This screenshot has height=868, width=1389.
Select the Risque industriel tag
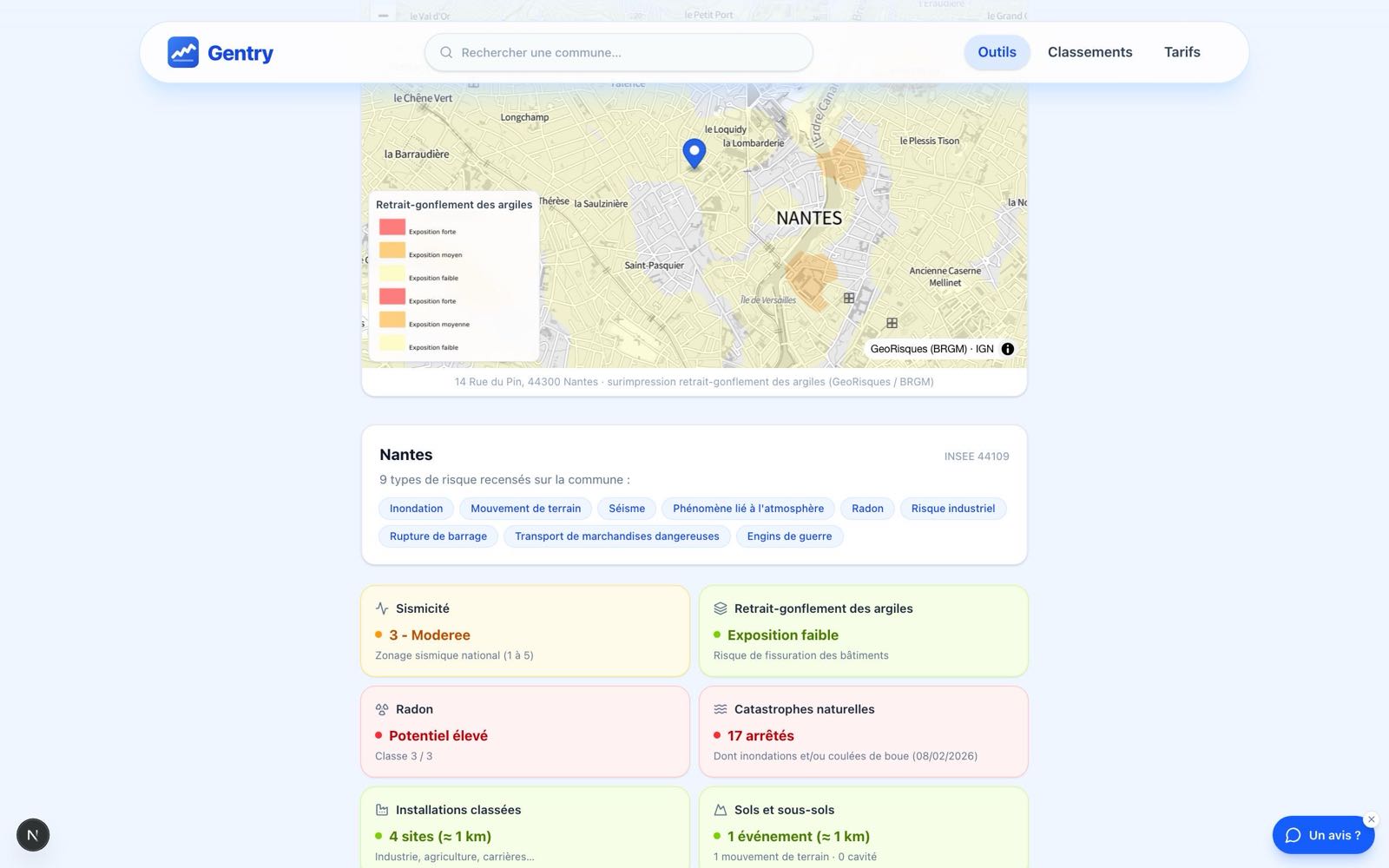953,509
